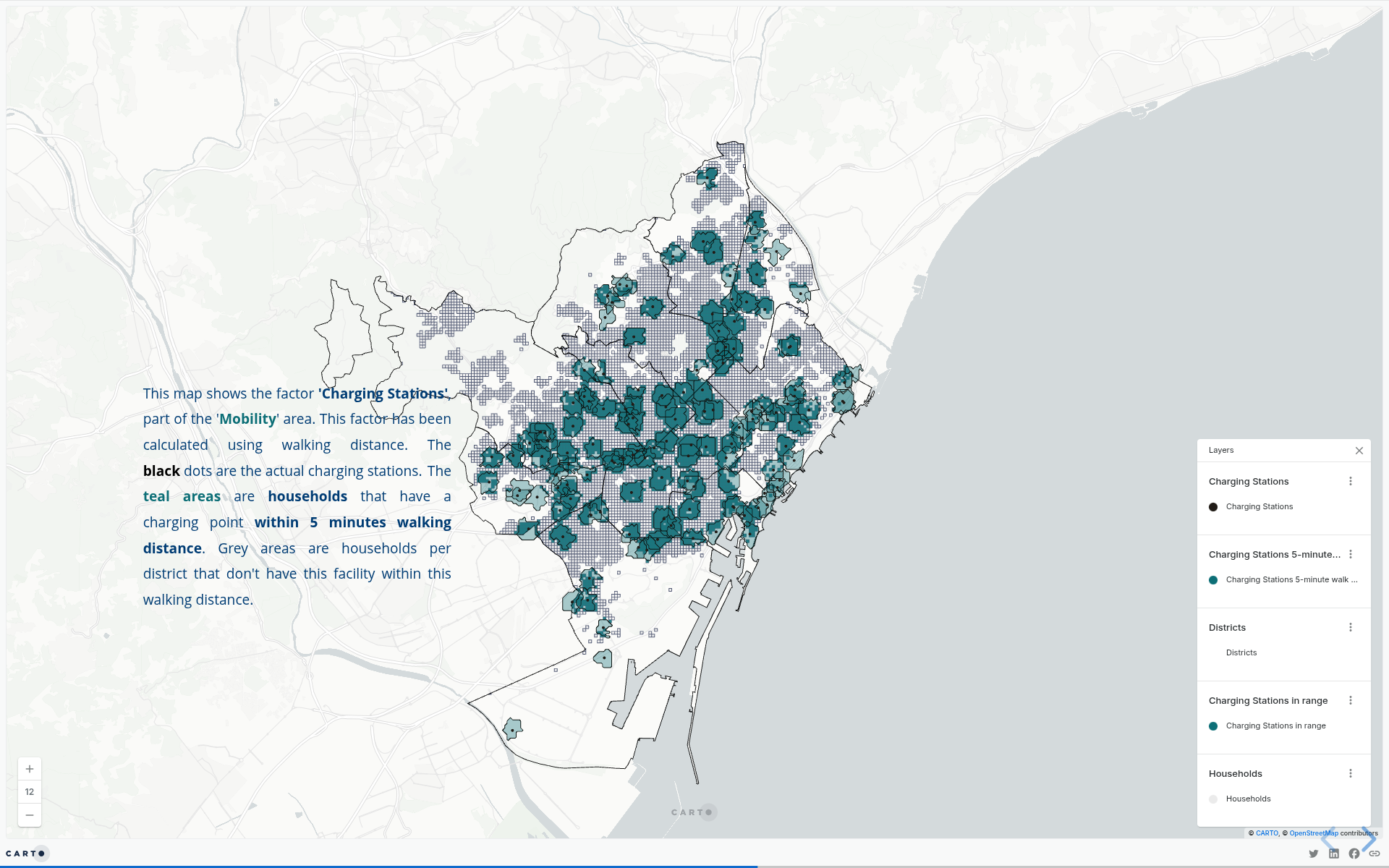This screenshot has width=1389, height=868.
Task: Click CARTO logo in bottom-left footer
Action: point(26,854)
